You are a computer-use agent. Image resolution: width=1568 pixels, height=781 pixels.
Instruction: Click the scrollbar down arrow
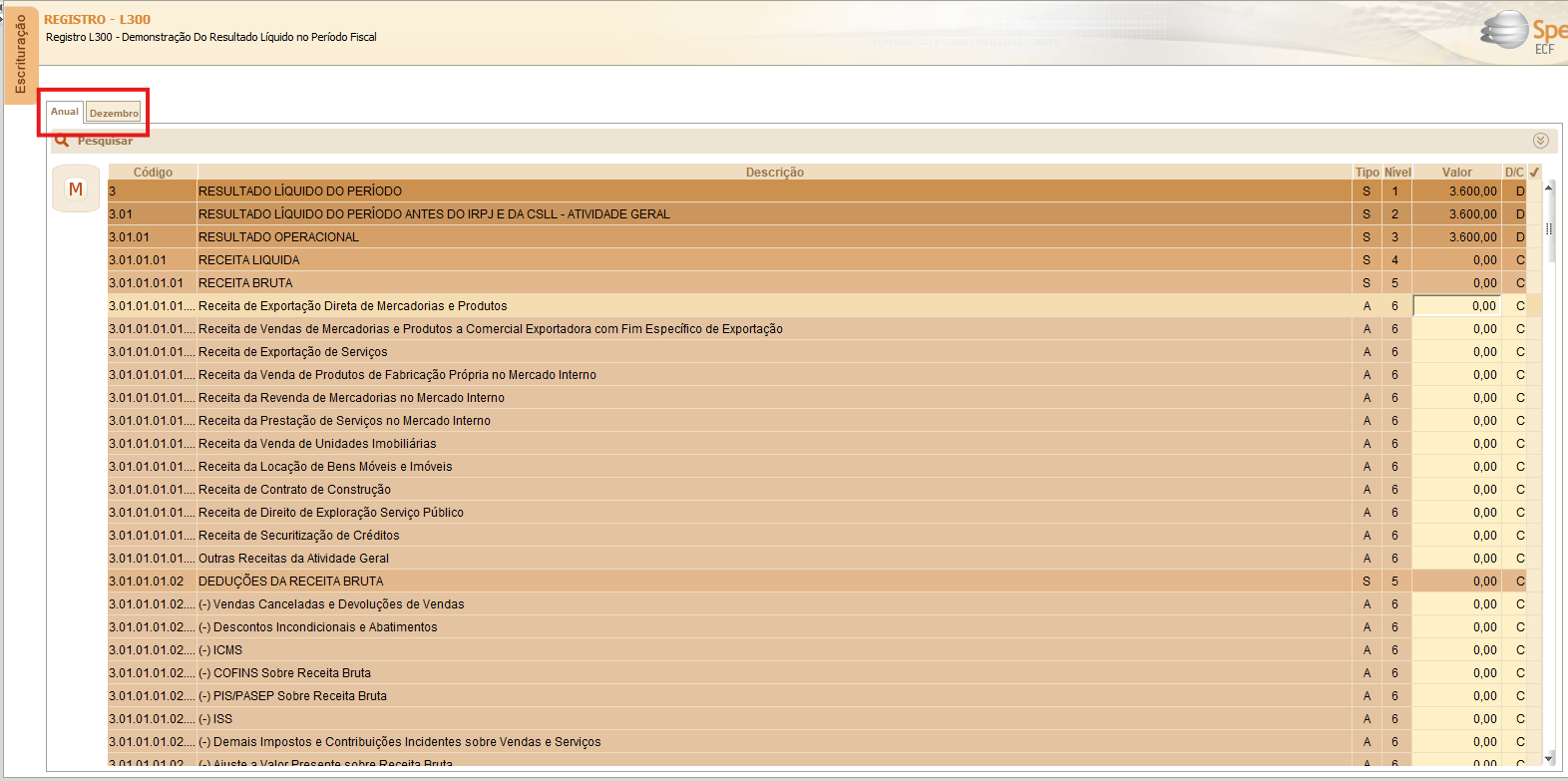point(1549,759)
